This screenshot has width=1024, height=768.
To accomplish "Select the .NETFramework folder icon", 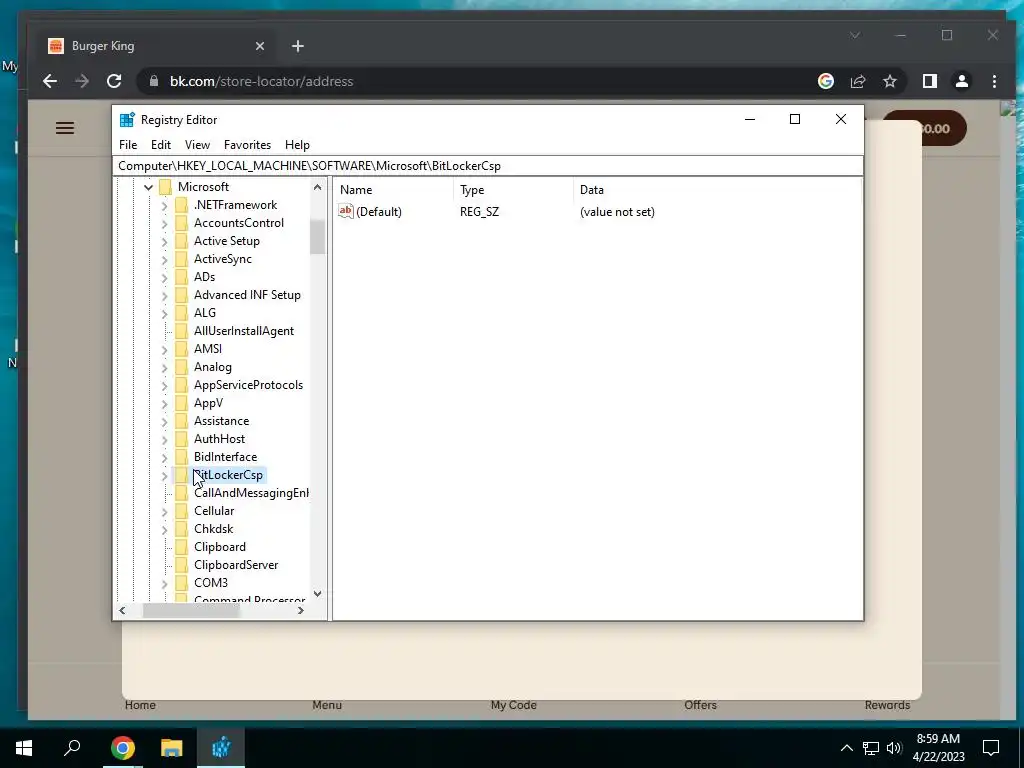I will (x=182, y=205).
